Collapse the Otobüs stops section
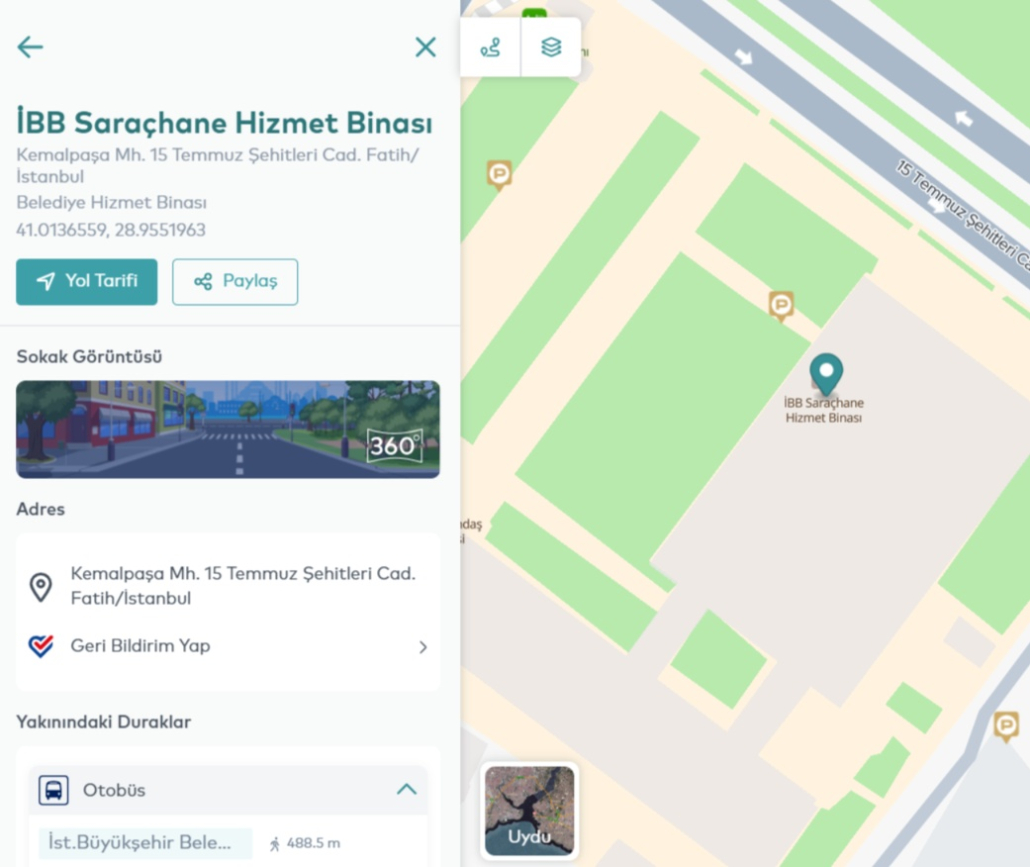The width and height of the screenshot is (1030, 867). tap(407, 789)
